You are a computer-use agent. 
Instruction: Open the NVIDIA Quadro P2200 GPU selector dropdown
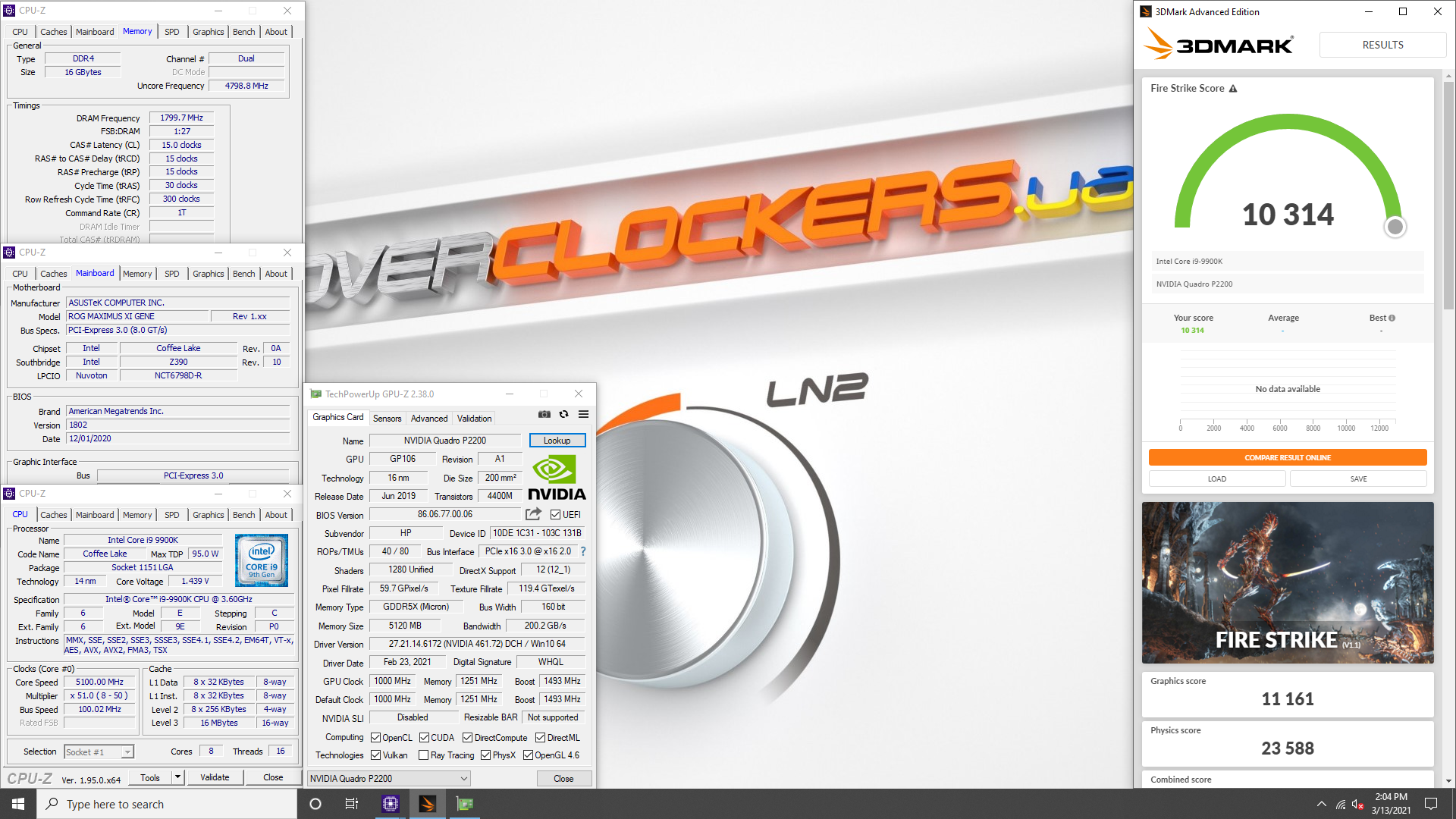(388, 779)
